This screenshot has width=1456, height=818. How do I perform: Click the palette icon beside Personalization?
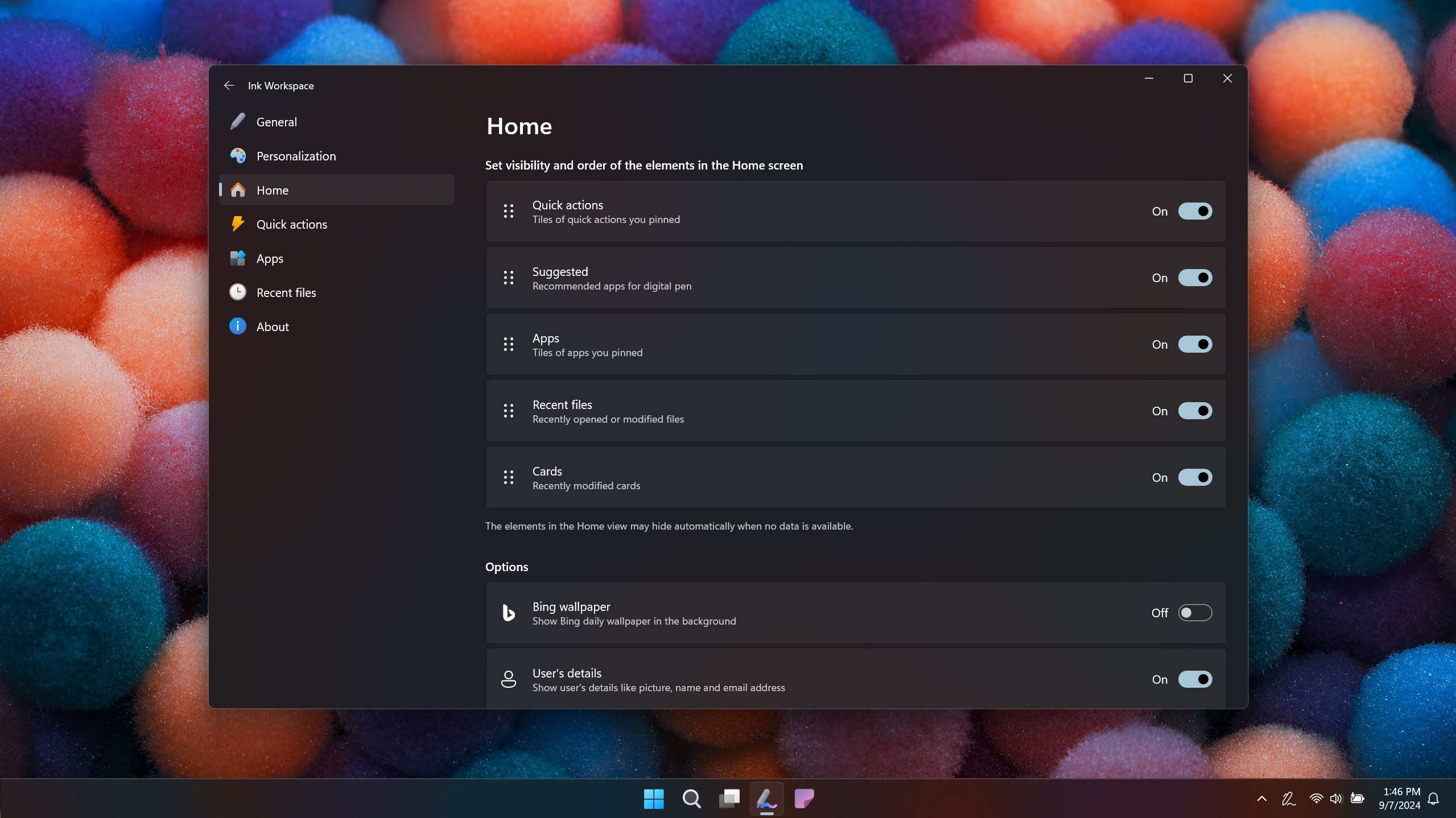point(237,155)
